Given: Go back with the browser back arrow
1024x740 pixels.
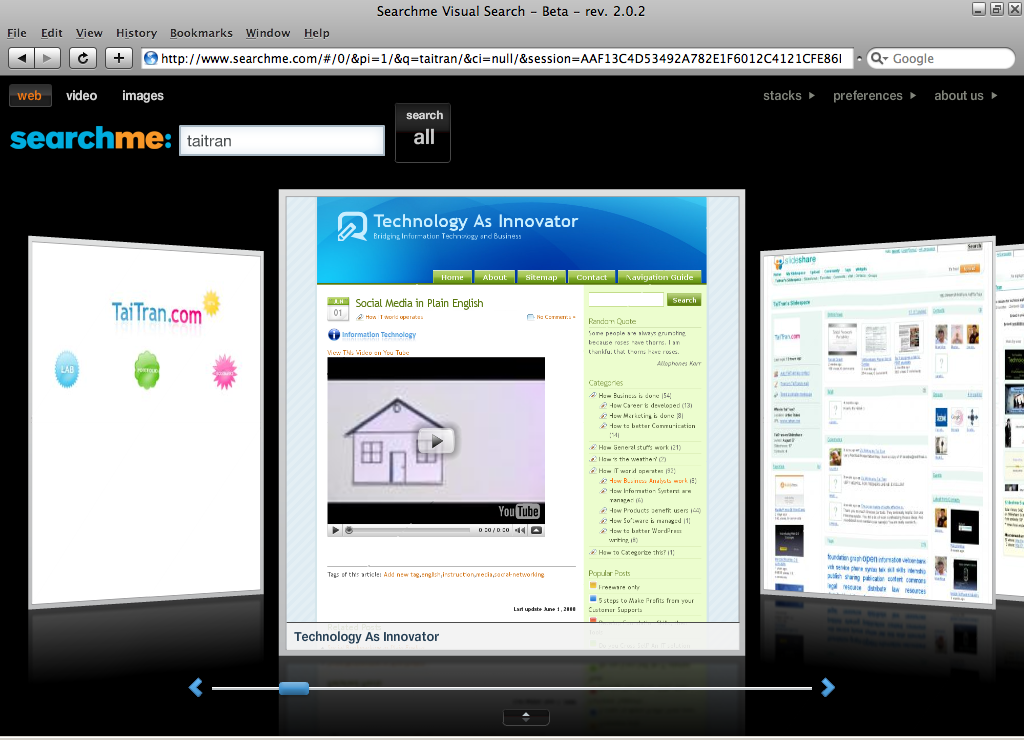Looking at the screenshot, I should pyautogui.click(x=22, y=58).
